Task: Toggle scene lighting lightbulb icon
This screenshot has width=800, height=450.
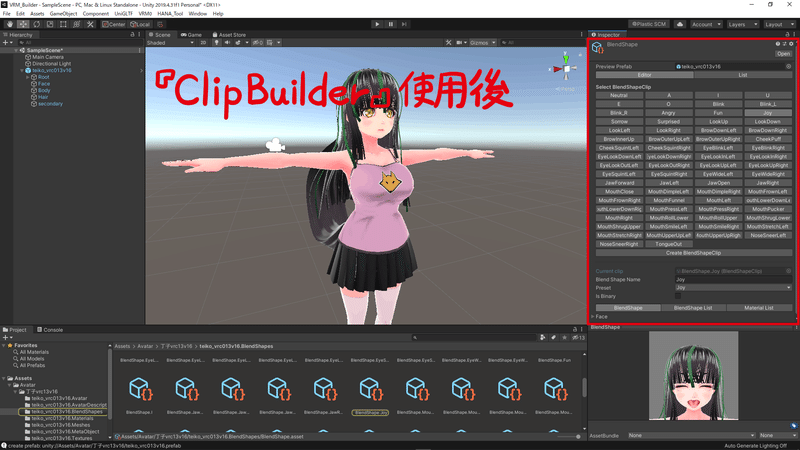Action: 217,43
